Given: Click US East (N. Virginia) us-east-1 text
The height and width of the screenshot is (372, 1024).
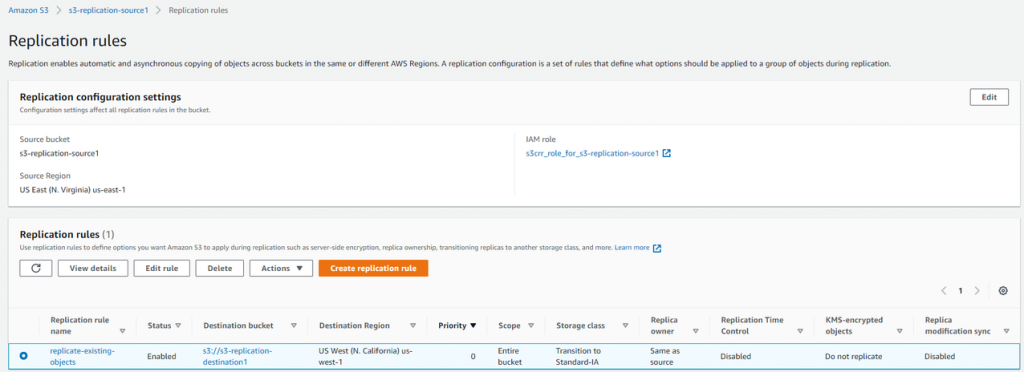Looking at the screenshot, I should click(x=73, y=190).
